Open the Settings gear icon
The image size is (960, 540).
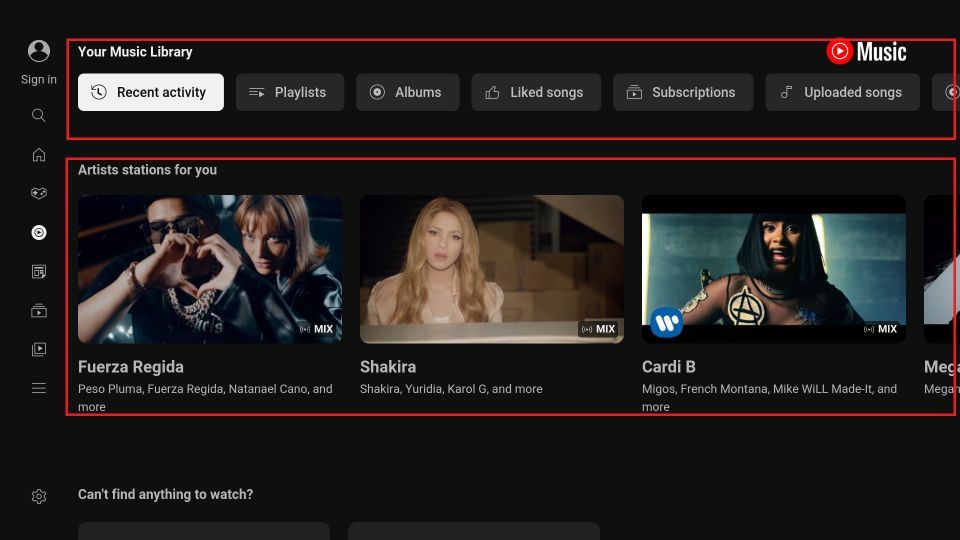39,496
